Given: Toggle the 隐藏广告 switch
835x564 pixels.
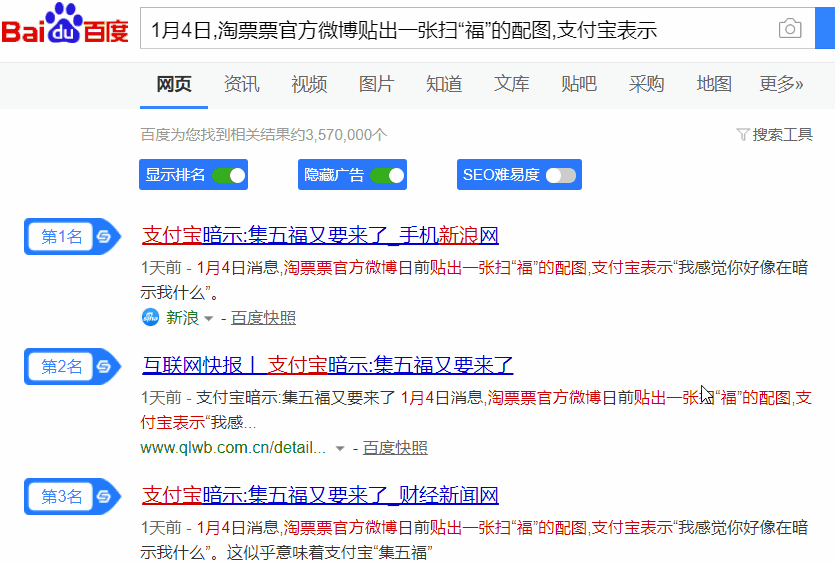Looking at the screenshot, I should (387, 175).
